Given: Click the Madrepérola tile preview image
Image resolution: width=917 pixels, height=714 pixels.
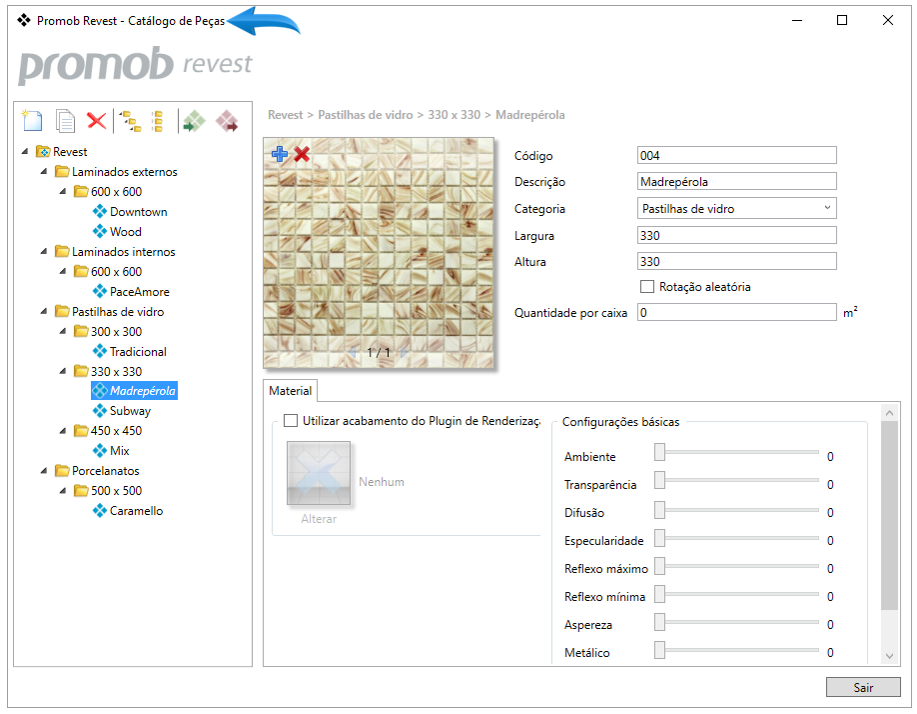Looking at the screenshot, I should point(378,253).
